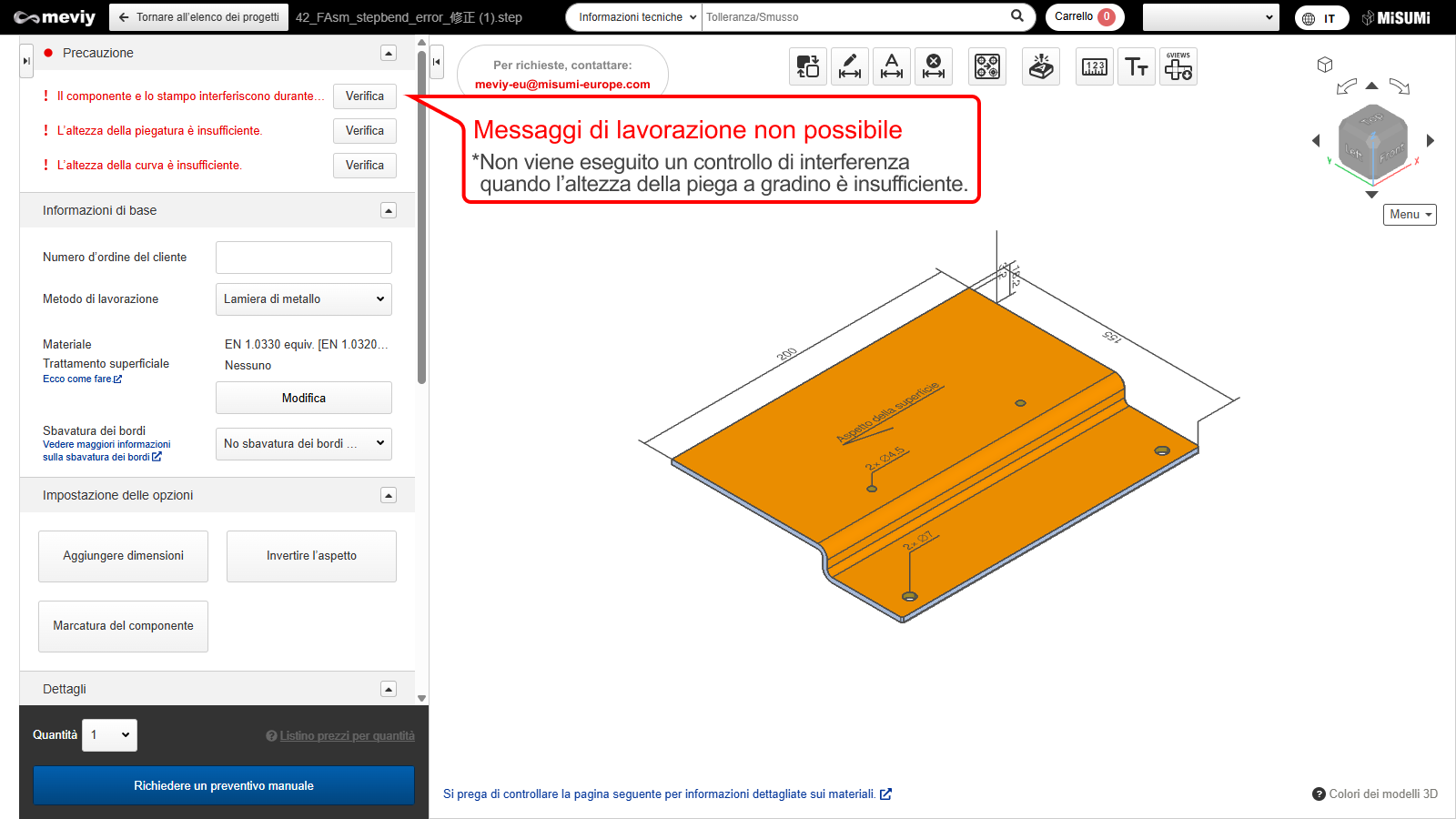Click the search magnifier icon
This screenshot has width=1456, height=819.
[x=1017, y=16]
